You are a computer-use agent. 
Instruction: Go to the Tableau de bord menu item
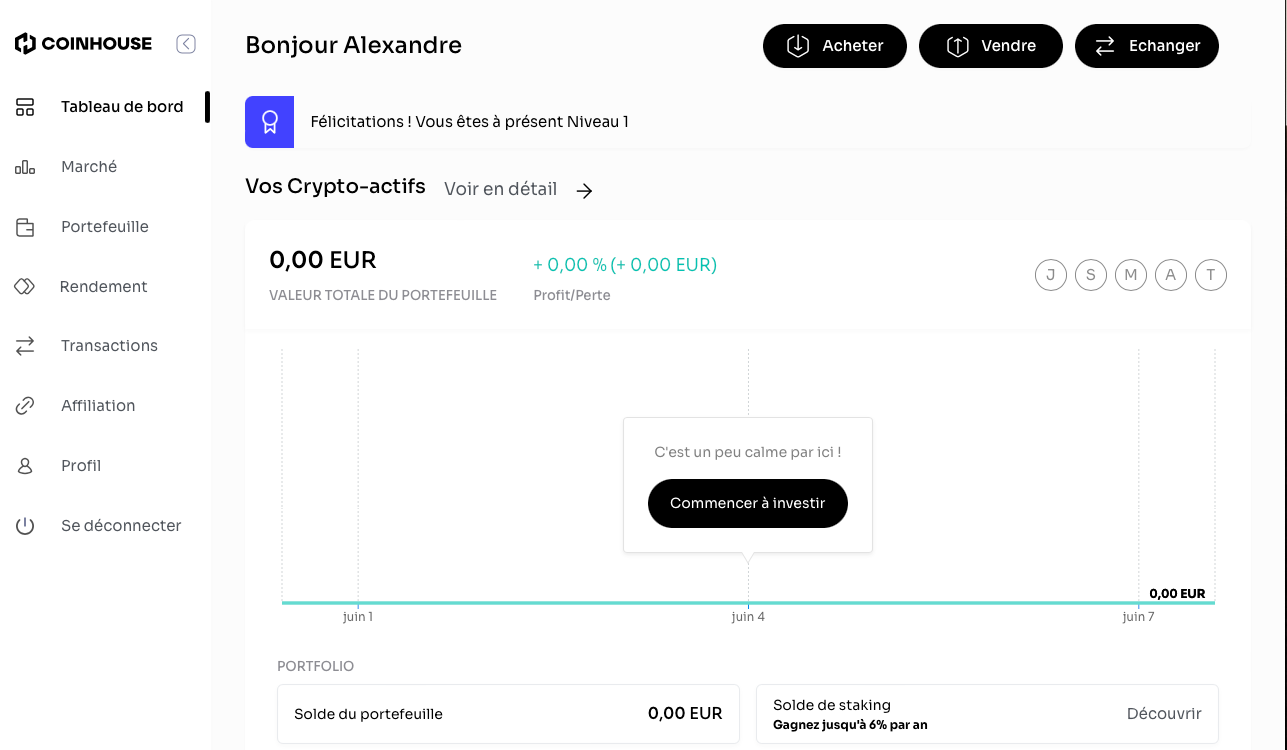pyautogui.click(x=122, y=107)
